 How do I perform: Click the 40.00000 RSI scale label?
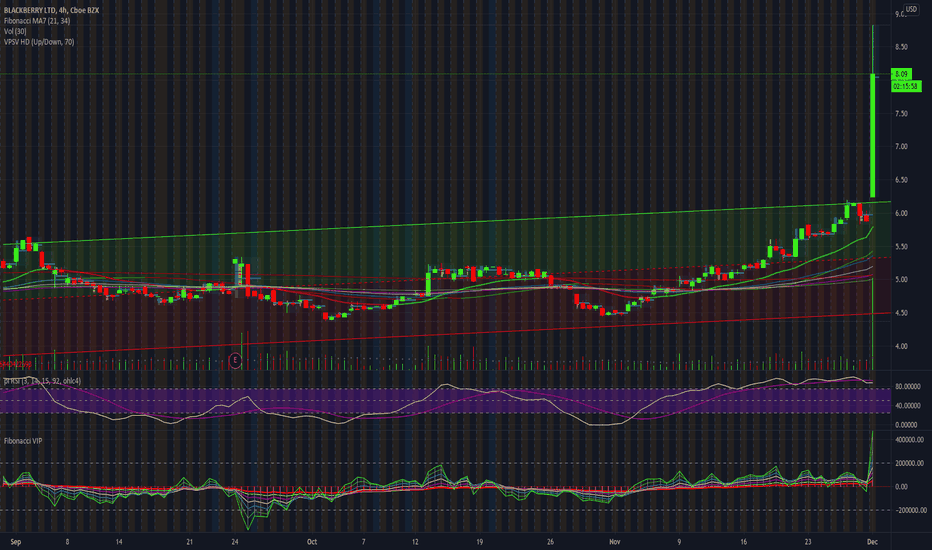906,406
